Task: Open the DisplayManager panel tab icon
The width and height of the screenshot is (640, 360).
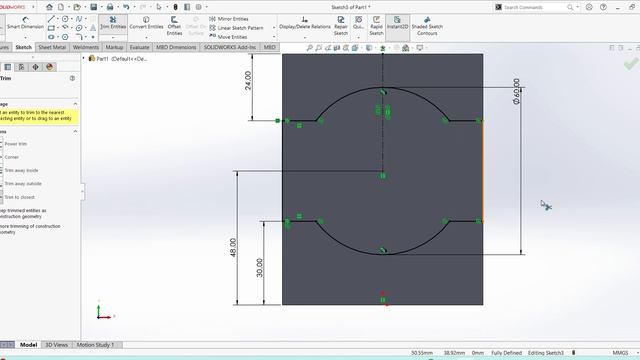Action: pyautogui.click(x=49, y=67)
